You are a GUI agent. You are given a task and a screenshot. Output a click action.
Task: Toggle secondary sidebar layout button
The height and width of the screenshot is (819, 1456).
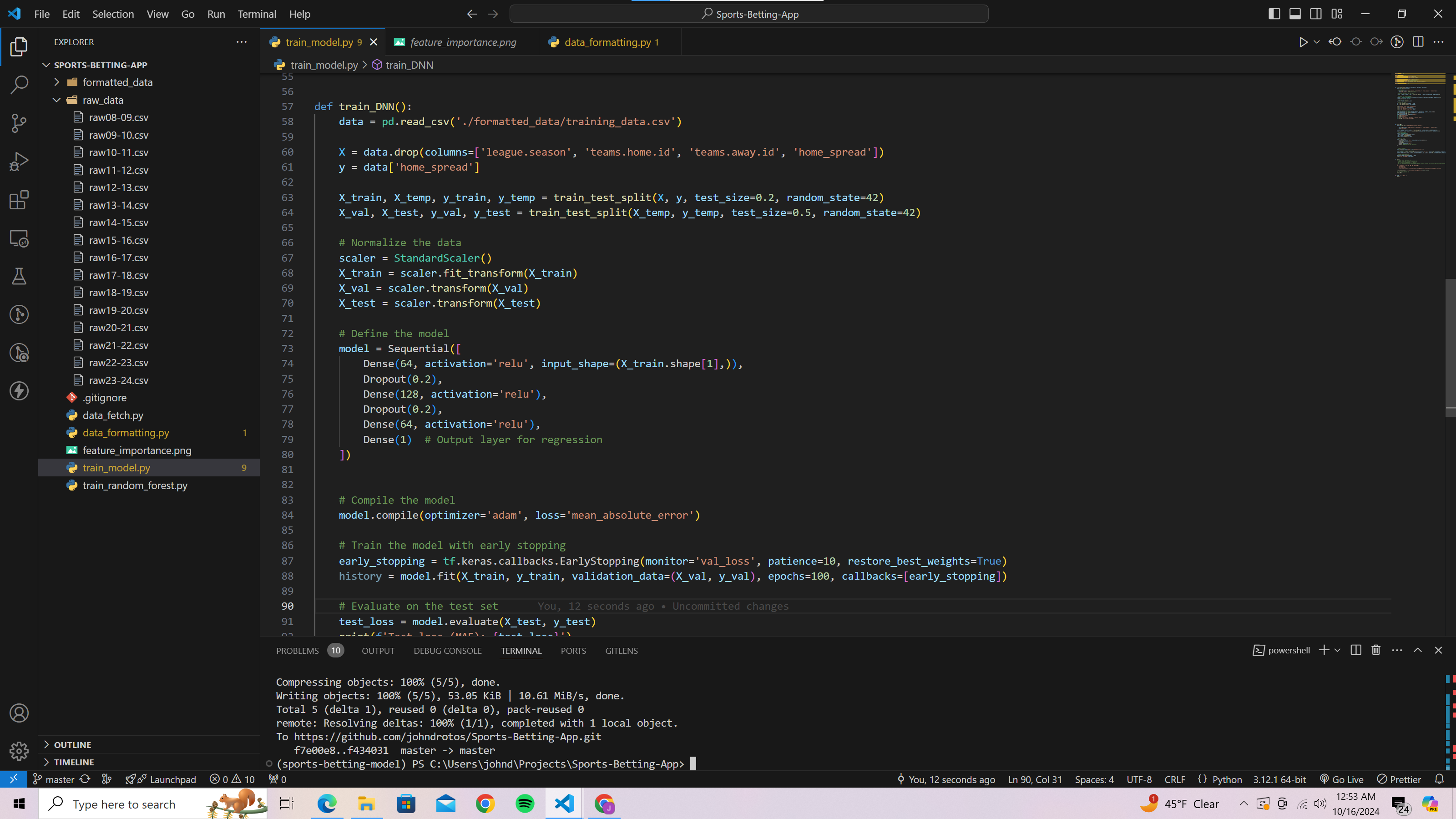(x=1316, y=14)
